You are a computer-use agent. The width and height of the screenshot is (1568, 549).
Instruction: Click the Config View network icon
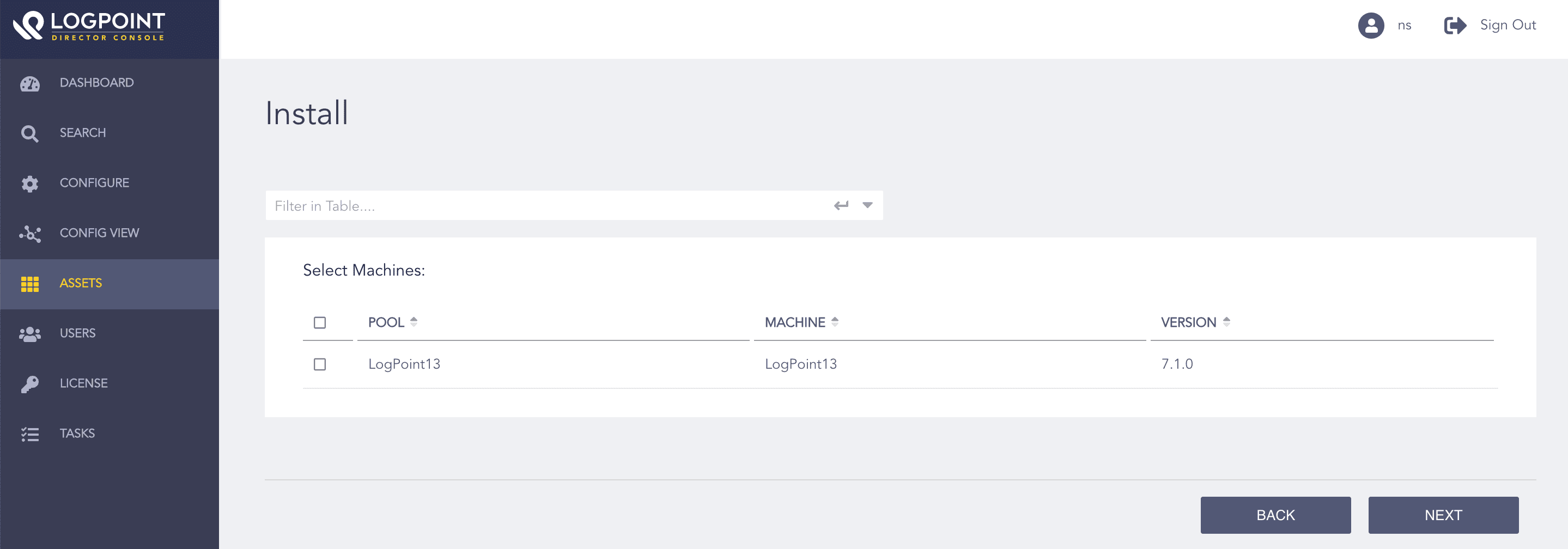click(30, 233)
